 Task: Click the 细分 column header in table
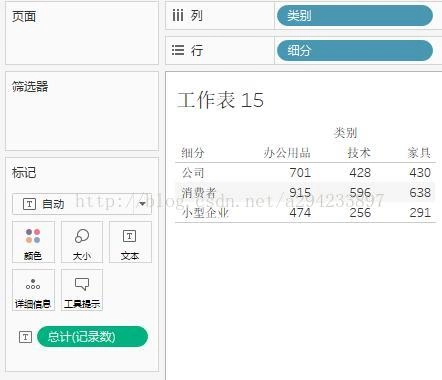point(193,153)
